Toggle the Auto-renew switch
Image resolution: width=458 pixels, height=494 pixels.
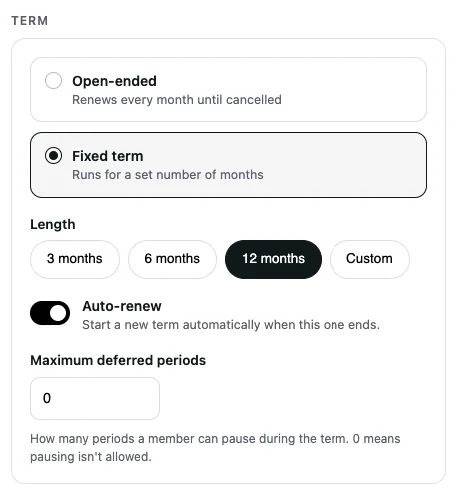pos(50,313)
